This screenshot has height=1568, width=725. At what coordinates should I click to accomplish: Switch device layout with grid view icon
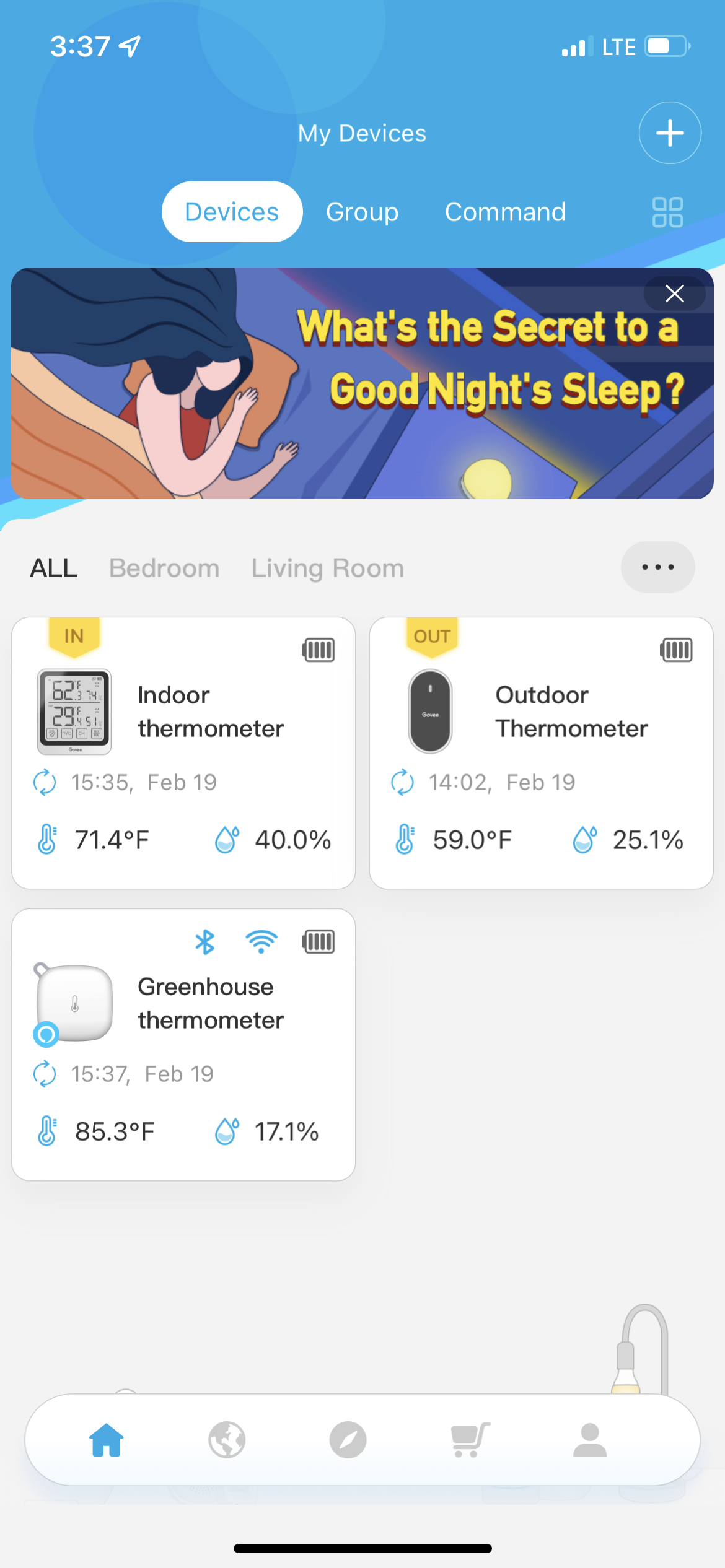coord(667,212)
